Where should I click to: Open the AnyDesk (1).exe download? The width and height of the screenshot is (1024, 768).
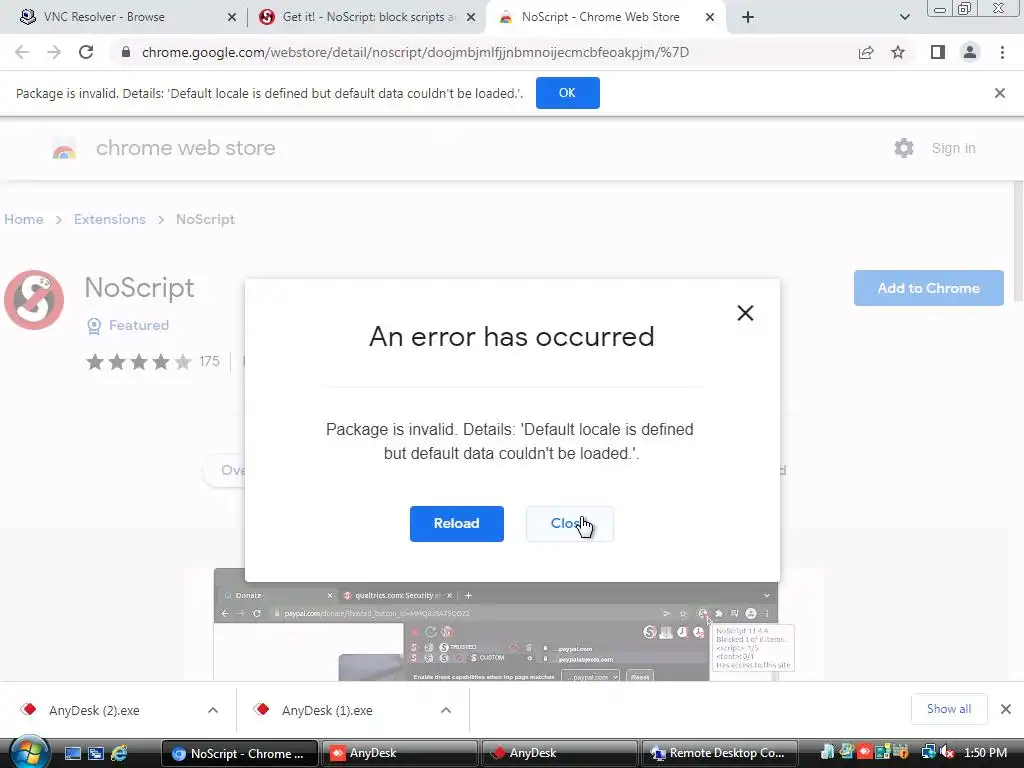click(x=327, y=710)
